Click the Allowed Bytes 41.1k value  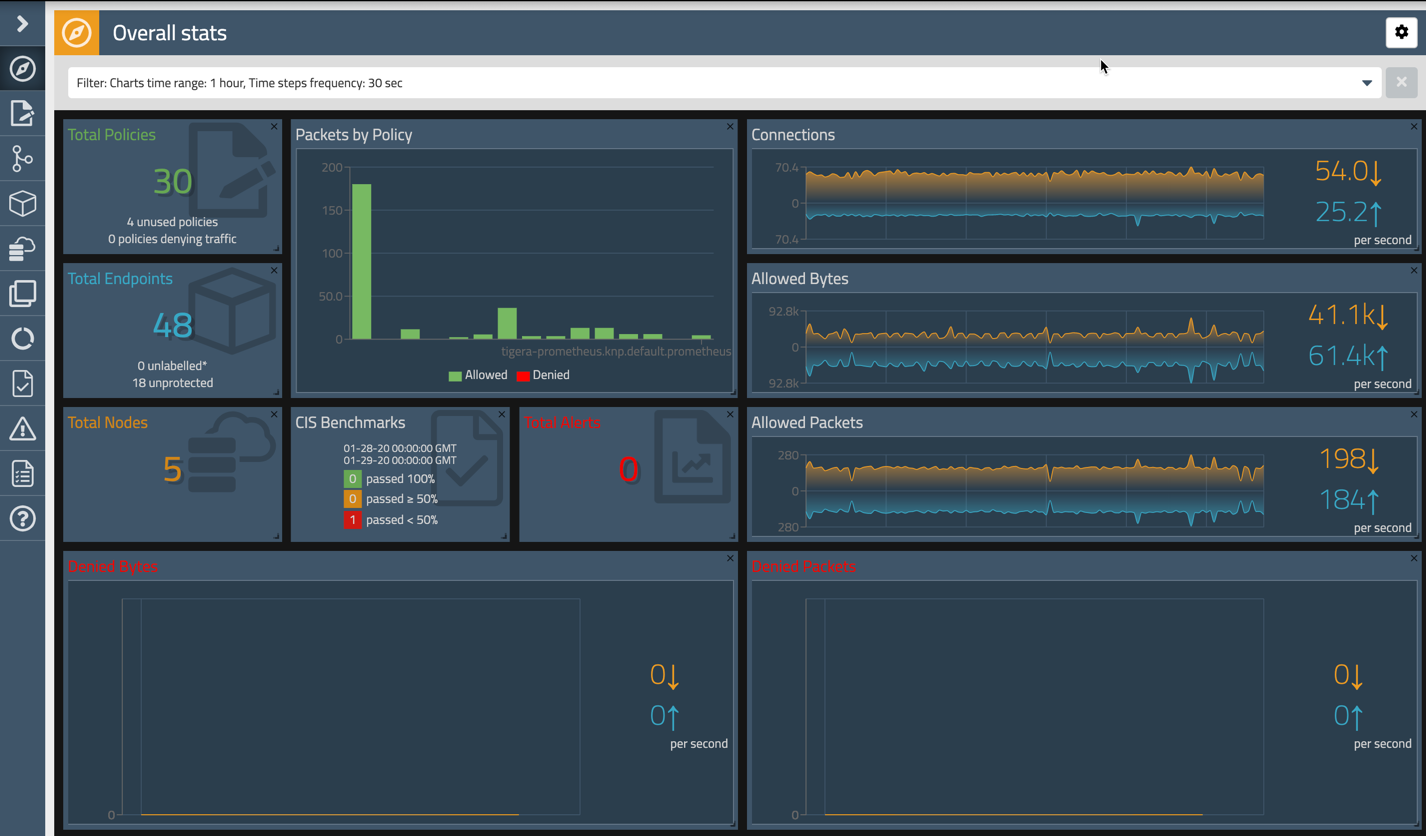(x=1348, y=315)
